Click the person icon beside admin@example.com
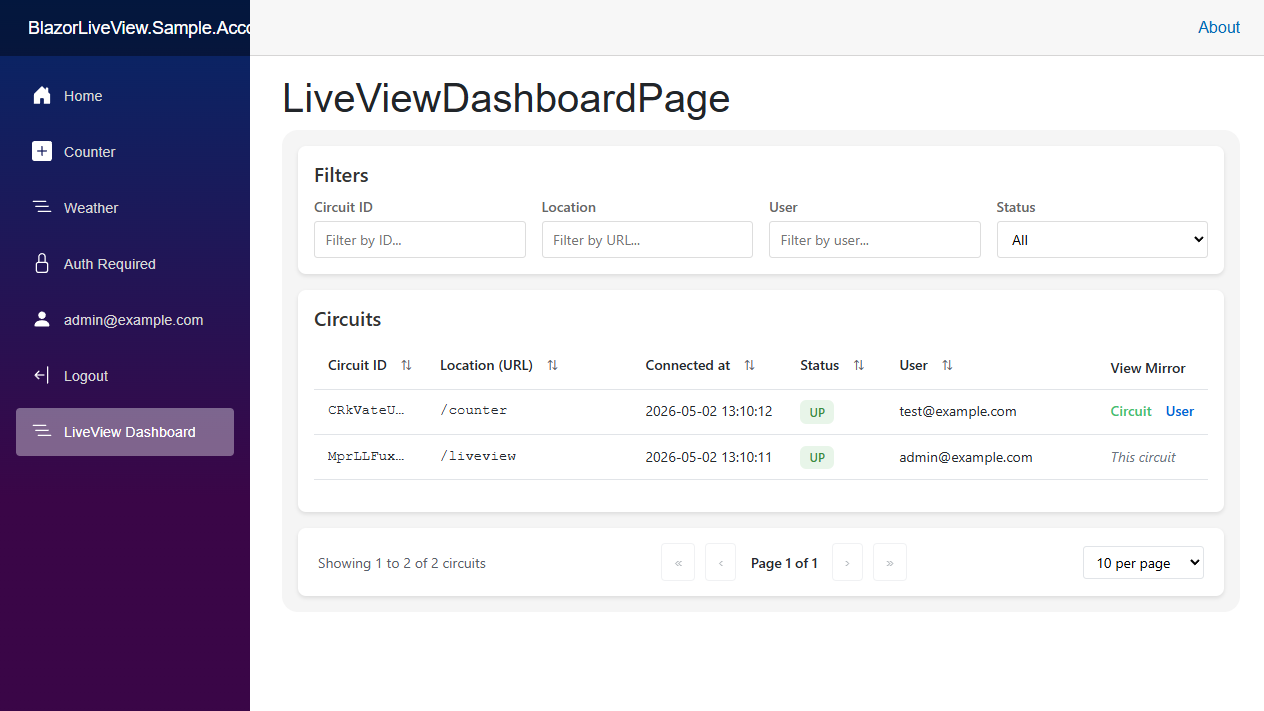The height and width of the screenshot is (711, 1264). 42,320
